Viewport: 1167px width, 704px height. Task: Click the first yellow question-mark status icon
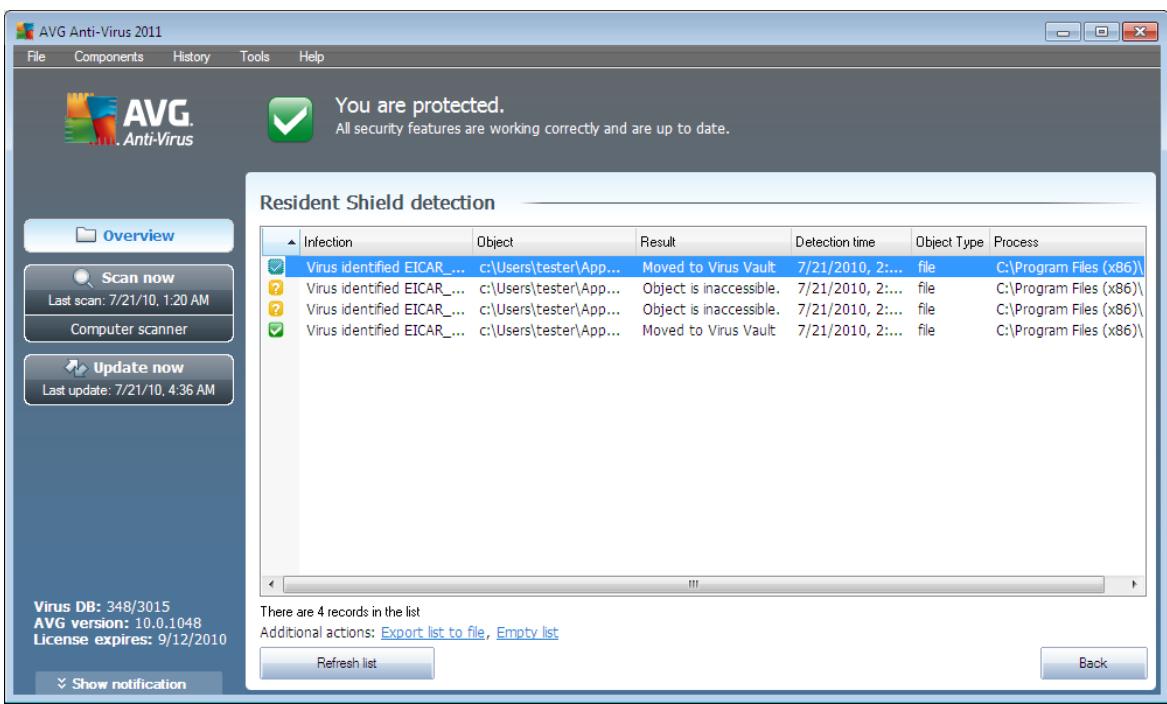tap(276, 288)
